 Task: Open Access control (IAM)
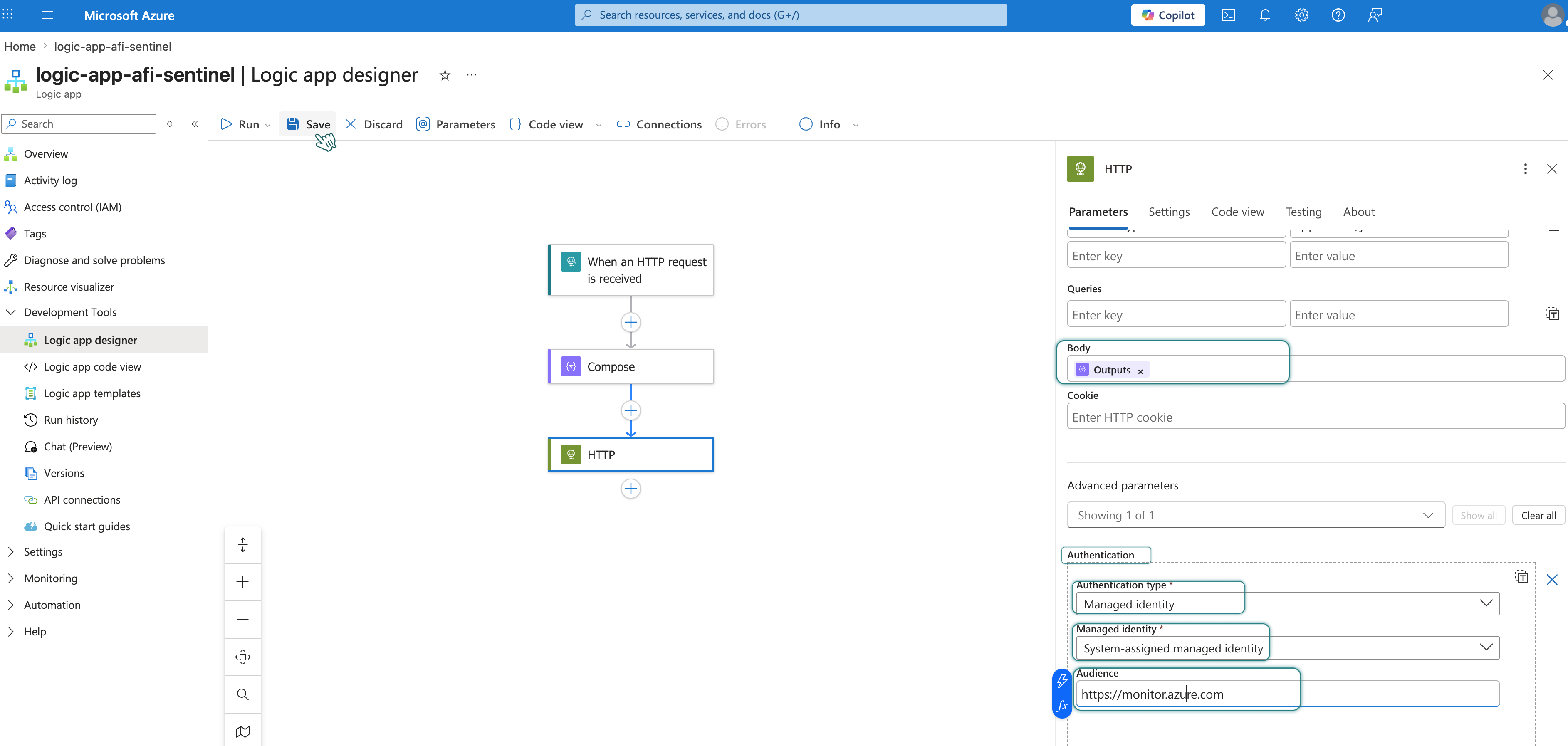point(72,207)
